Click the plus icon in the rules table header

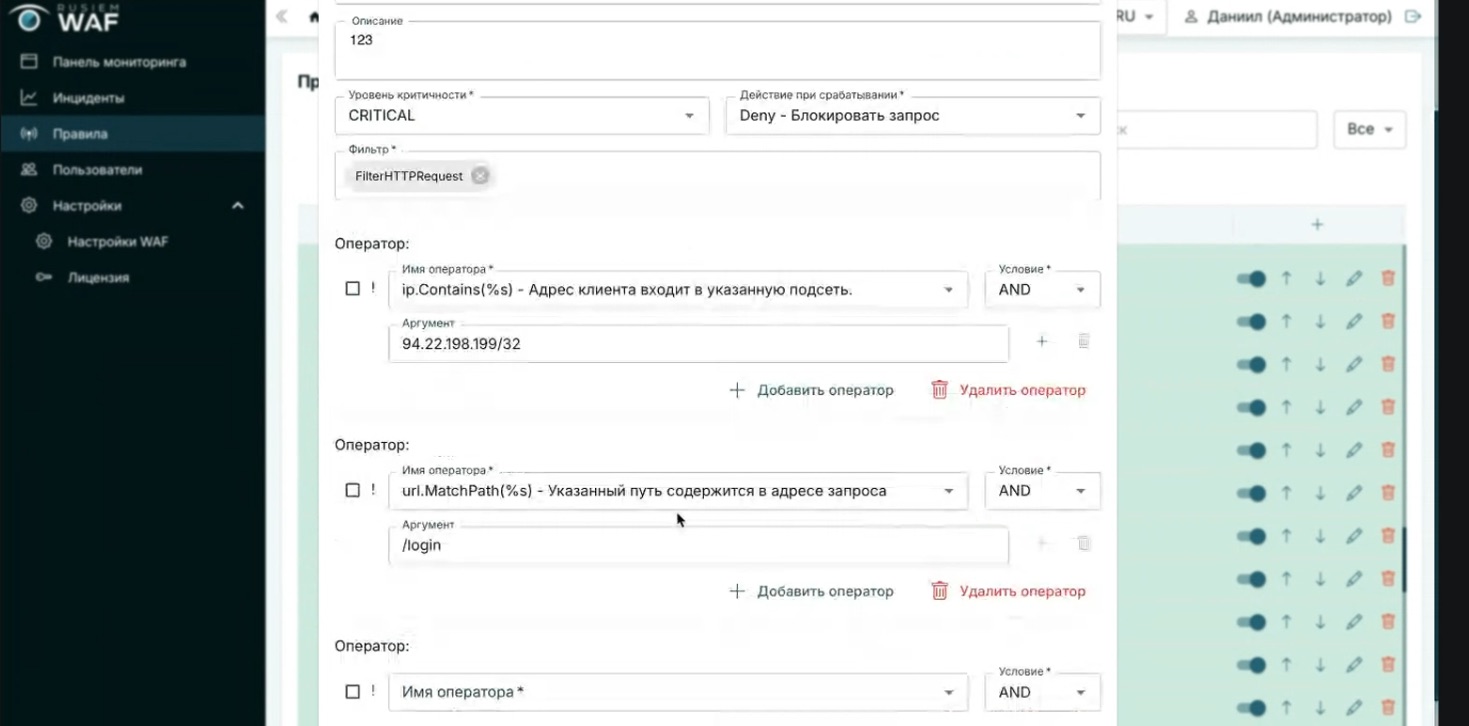click(x=1317, y=225)
